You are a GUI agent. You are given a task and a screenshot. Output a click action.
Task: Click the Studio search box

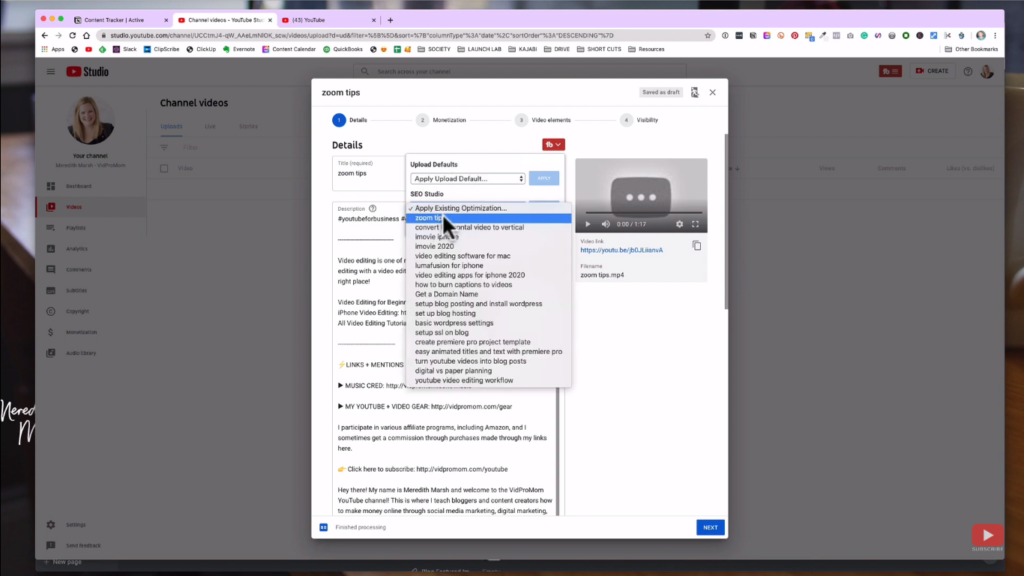pyautogui.click(x=522, y=71)
